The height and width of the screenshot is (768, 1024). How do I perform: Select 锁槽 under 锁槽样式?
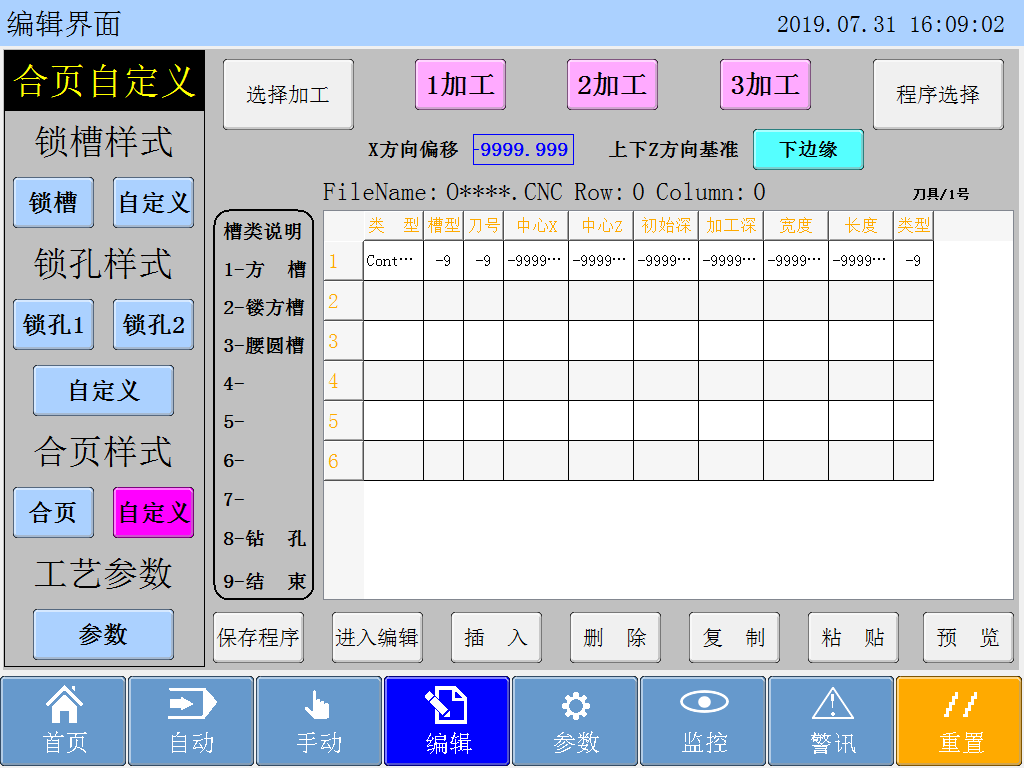click(54, 202)
